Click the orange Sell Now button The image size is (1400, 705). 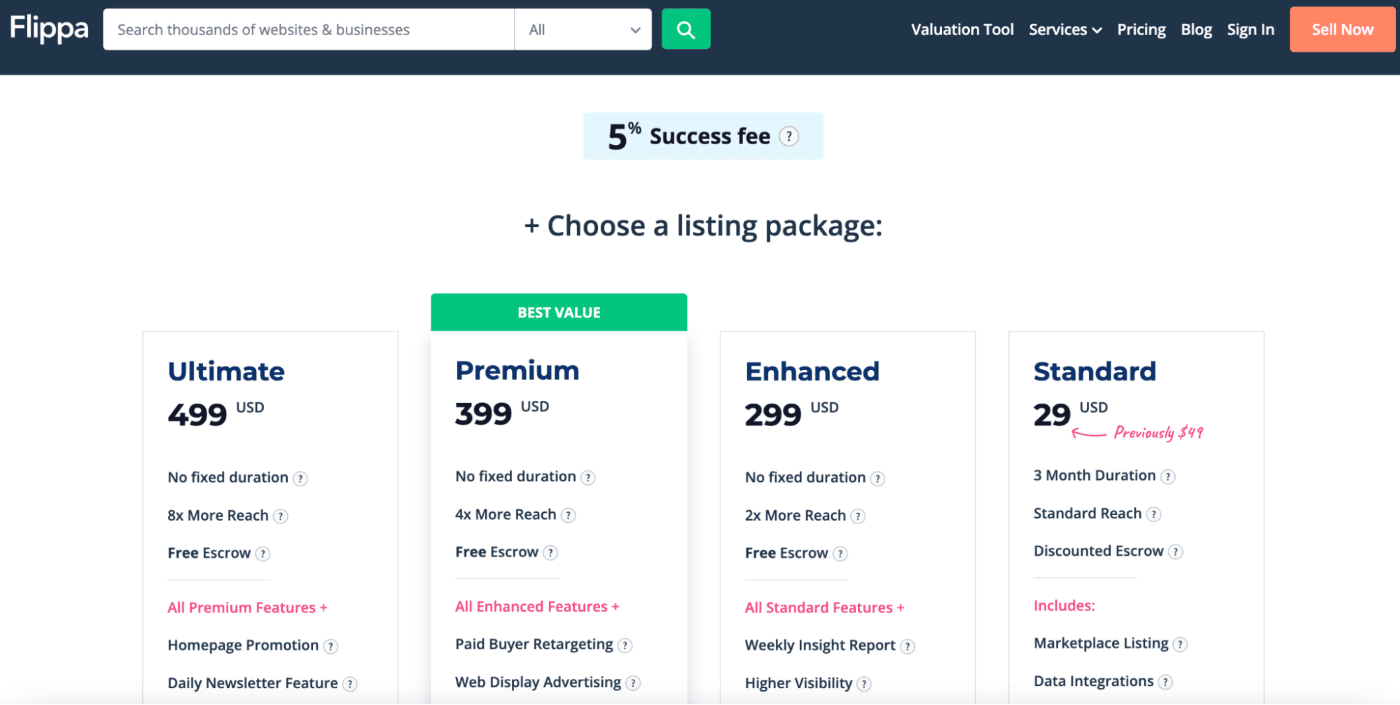pos(1341,29)
